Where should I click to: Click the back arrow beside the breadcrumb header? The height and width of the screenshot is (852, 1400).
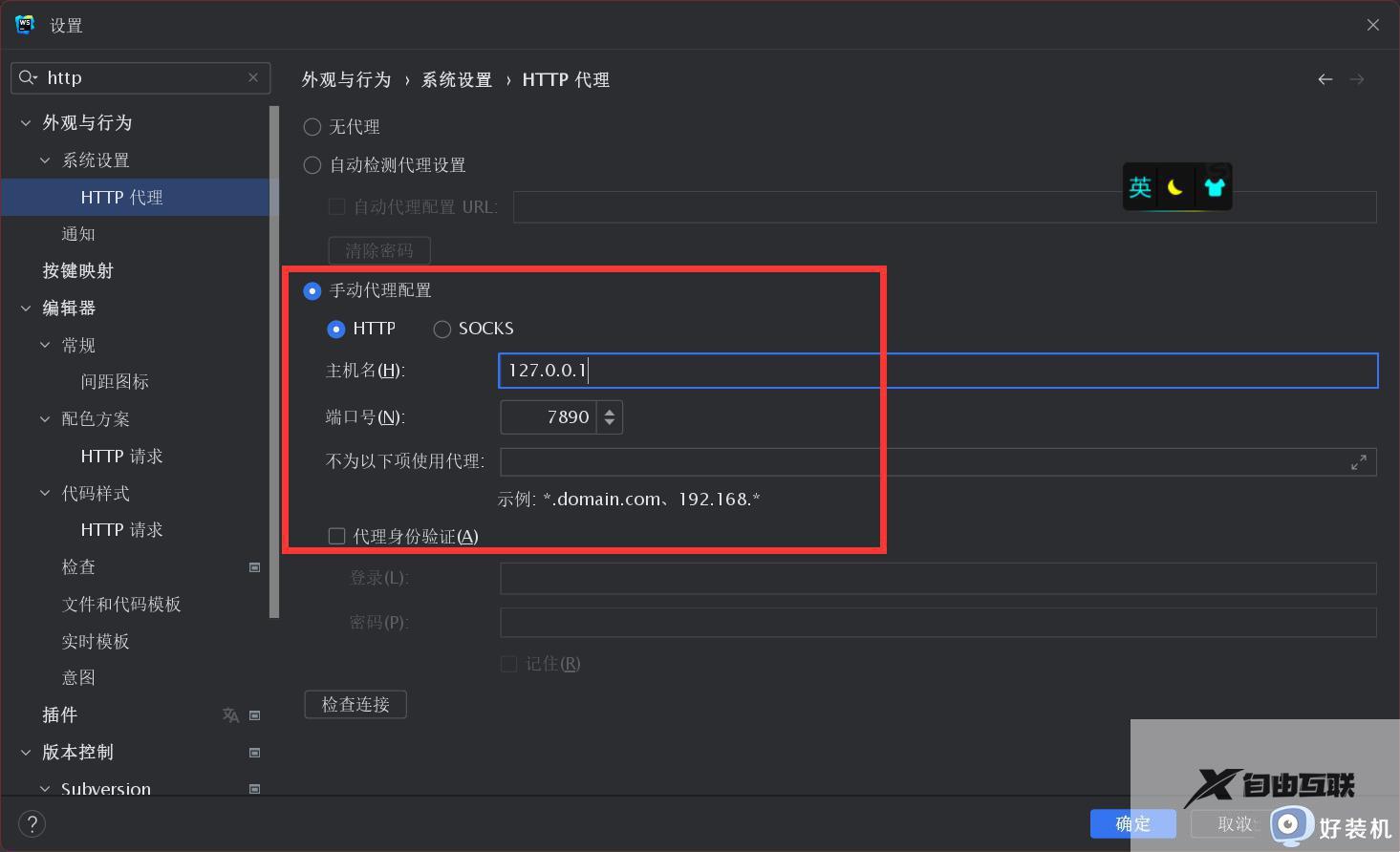point(1325,79)
